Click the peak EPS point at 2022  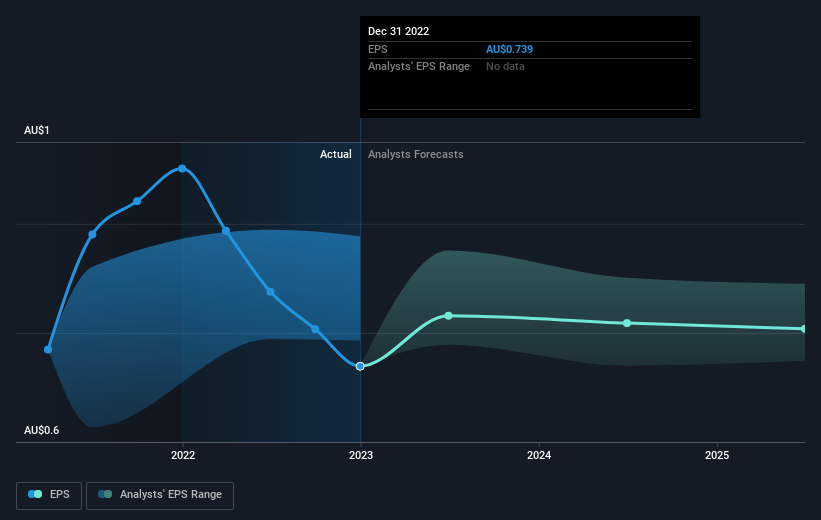tap(182, 169)
